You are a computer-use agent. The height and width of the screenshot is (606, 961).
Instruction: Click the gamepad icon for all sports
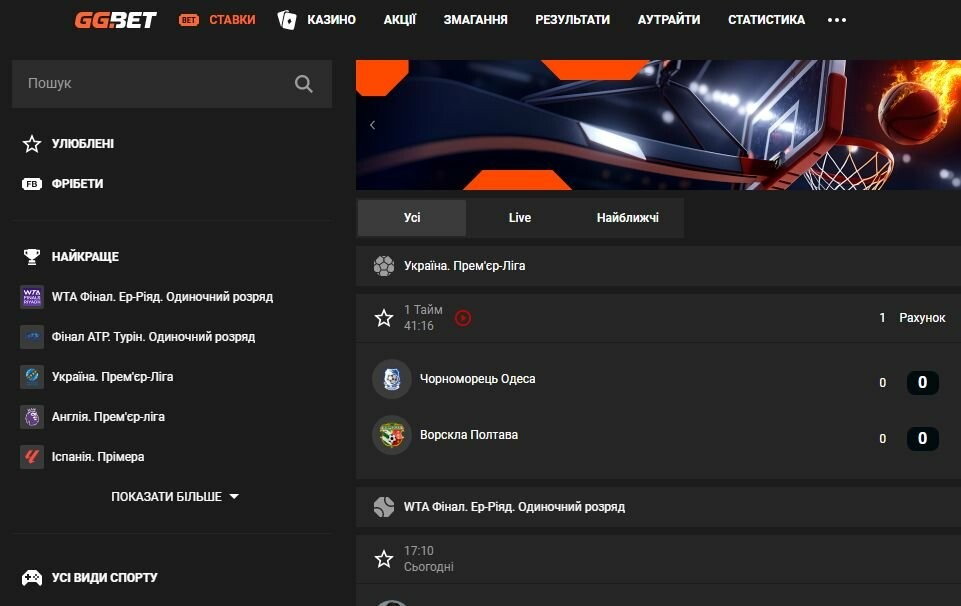pyautogui.click(x=32, y=578)
